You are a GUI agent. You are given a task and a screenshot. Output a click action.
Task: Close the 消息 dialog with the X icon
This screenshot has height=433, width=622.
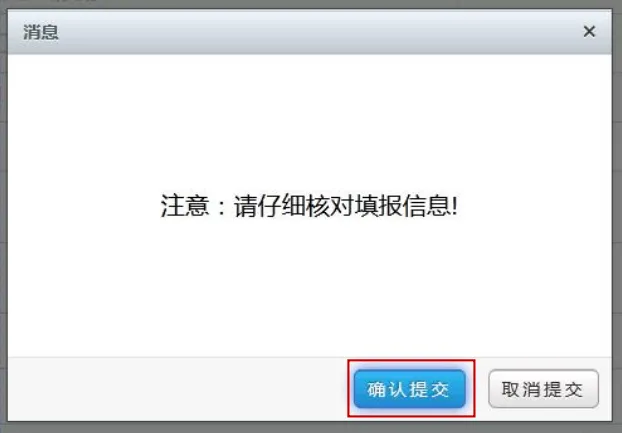click(x=589, y=31)
